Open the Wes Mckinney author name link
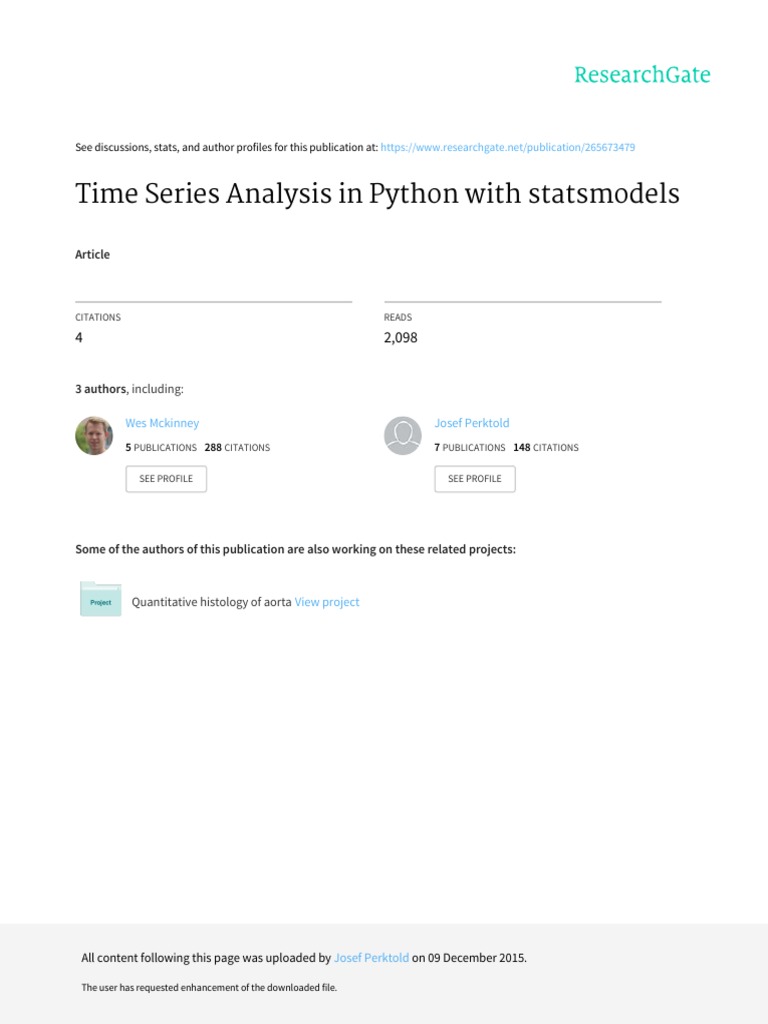Screen dimensions: 768x1024 tap(162, 423)
